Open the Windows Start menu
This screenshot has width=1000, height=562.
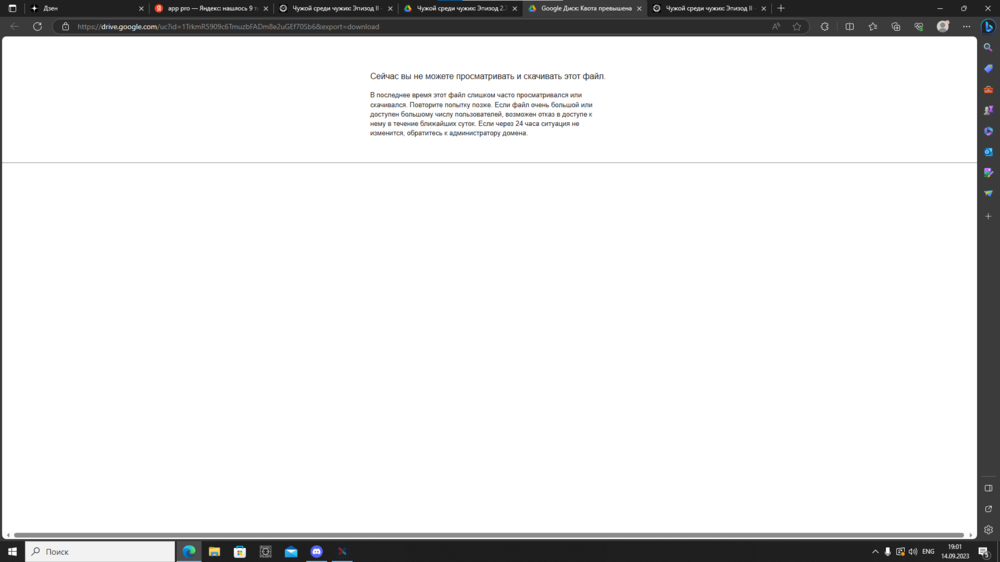(x=12, y=551)
